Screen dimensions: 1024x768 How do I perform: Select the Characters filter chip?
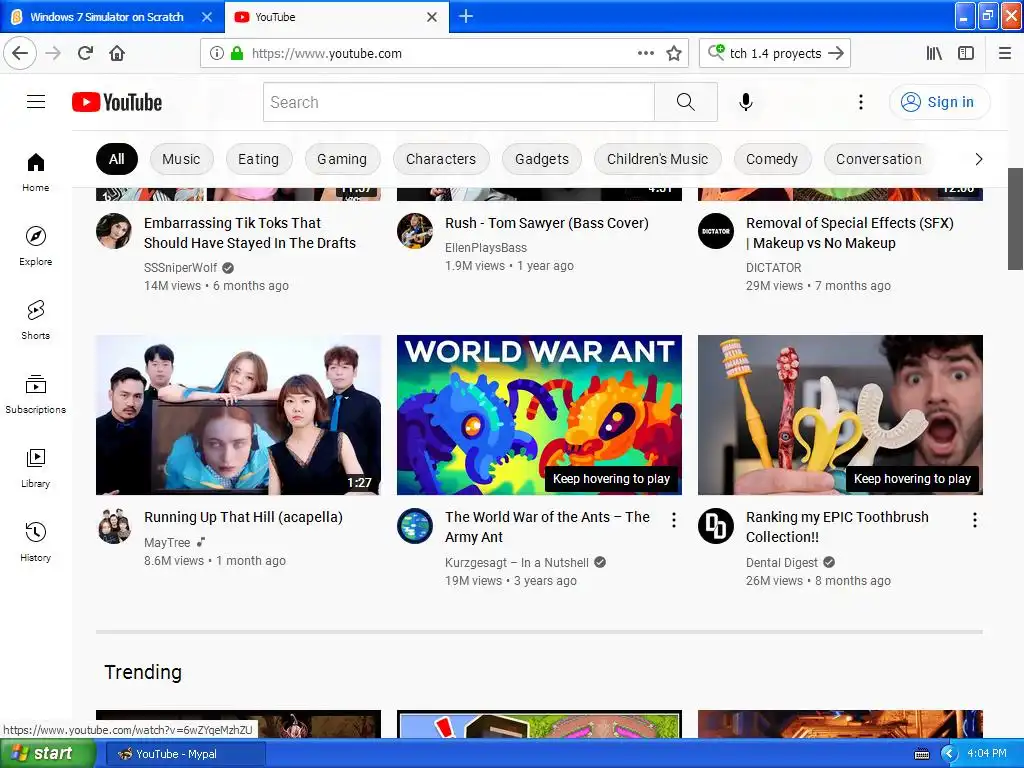tap(441, 159)
